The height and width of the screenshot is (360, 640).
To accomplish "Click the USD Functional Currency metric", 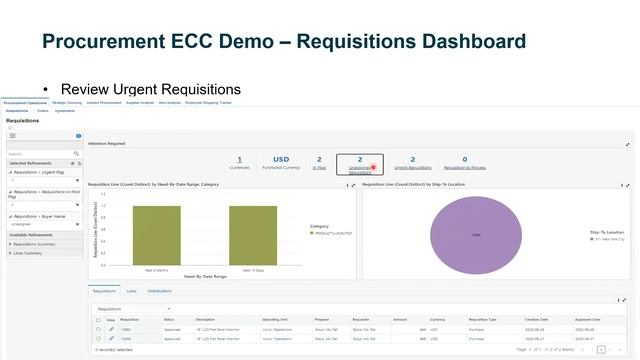I will click(281, 163).
